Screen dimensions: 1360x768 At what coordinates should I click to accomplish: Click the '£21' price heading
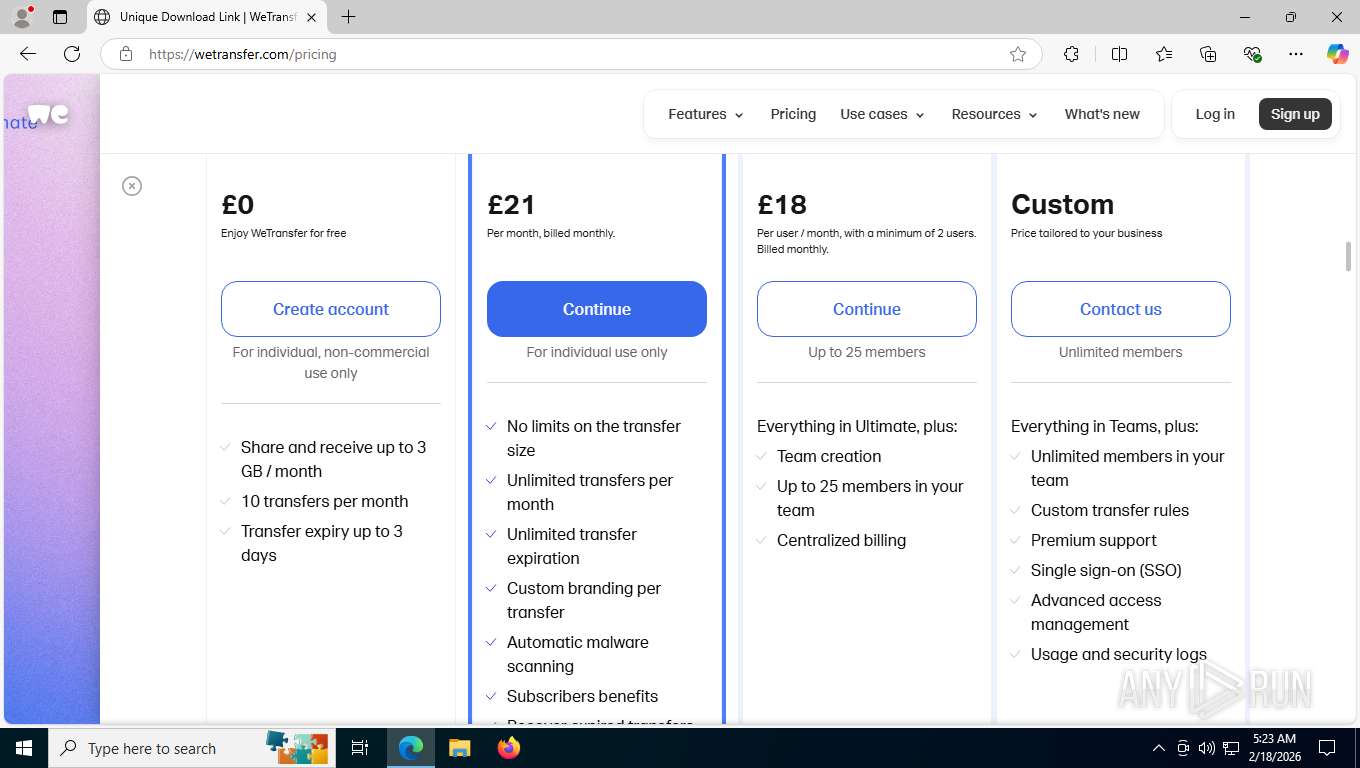pyautogui.click(x=512, y=204)
